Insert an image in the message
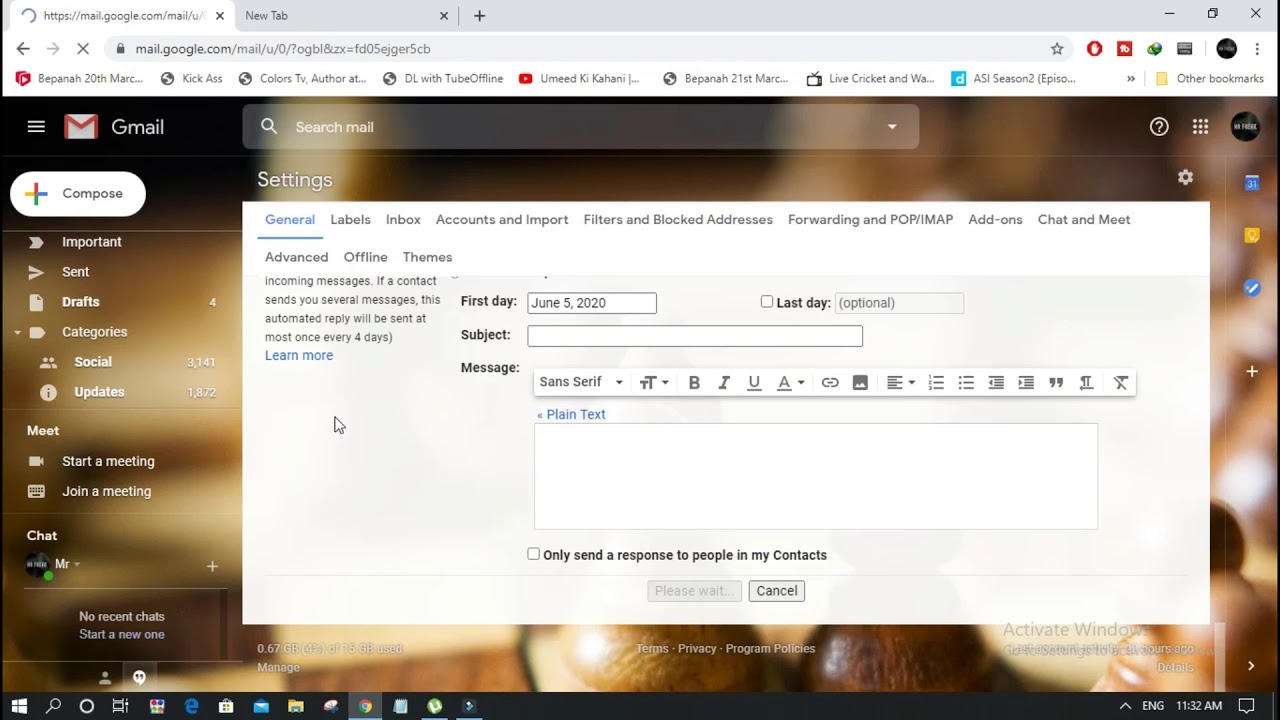Viewport: 1280px width, 720px height. coord(860,382)
